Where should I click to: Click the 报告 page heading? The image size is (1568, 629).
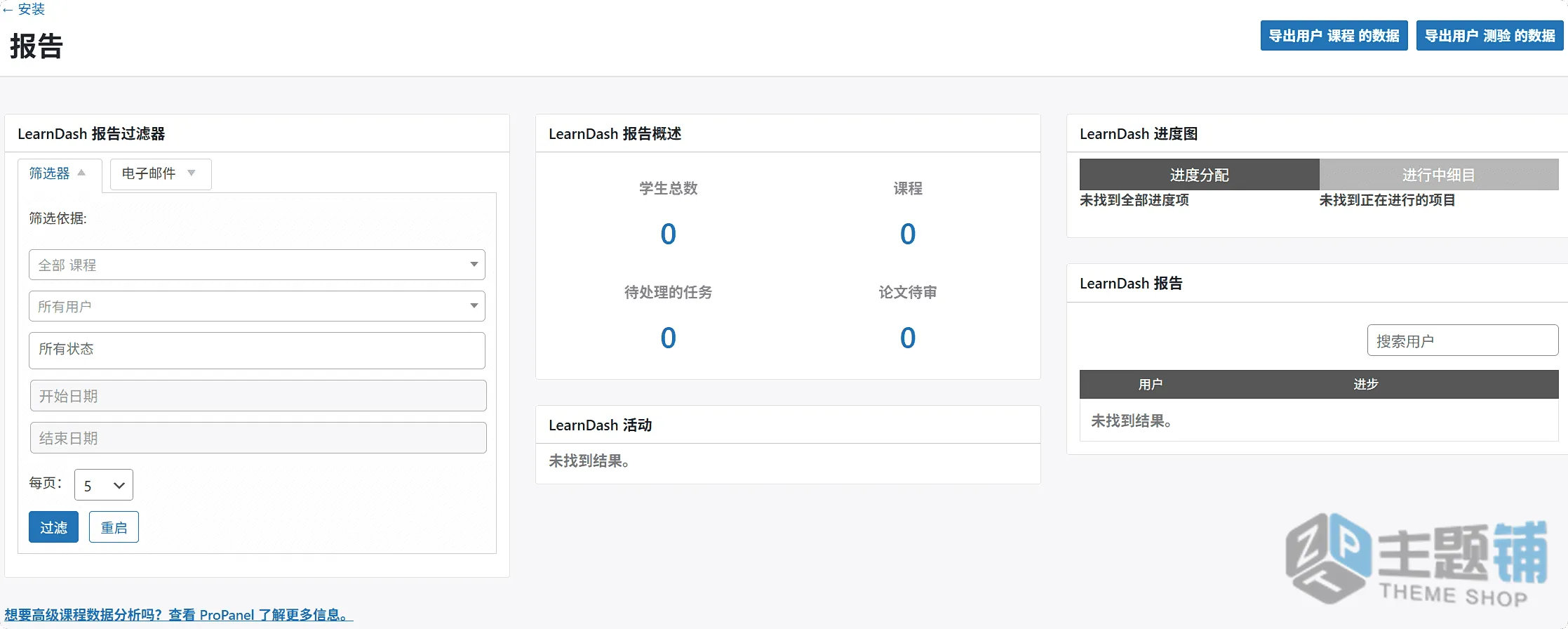click(x=36, y=46)
